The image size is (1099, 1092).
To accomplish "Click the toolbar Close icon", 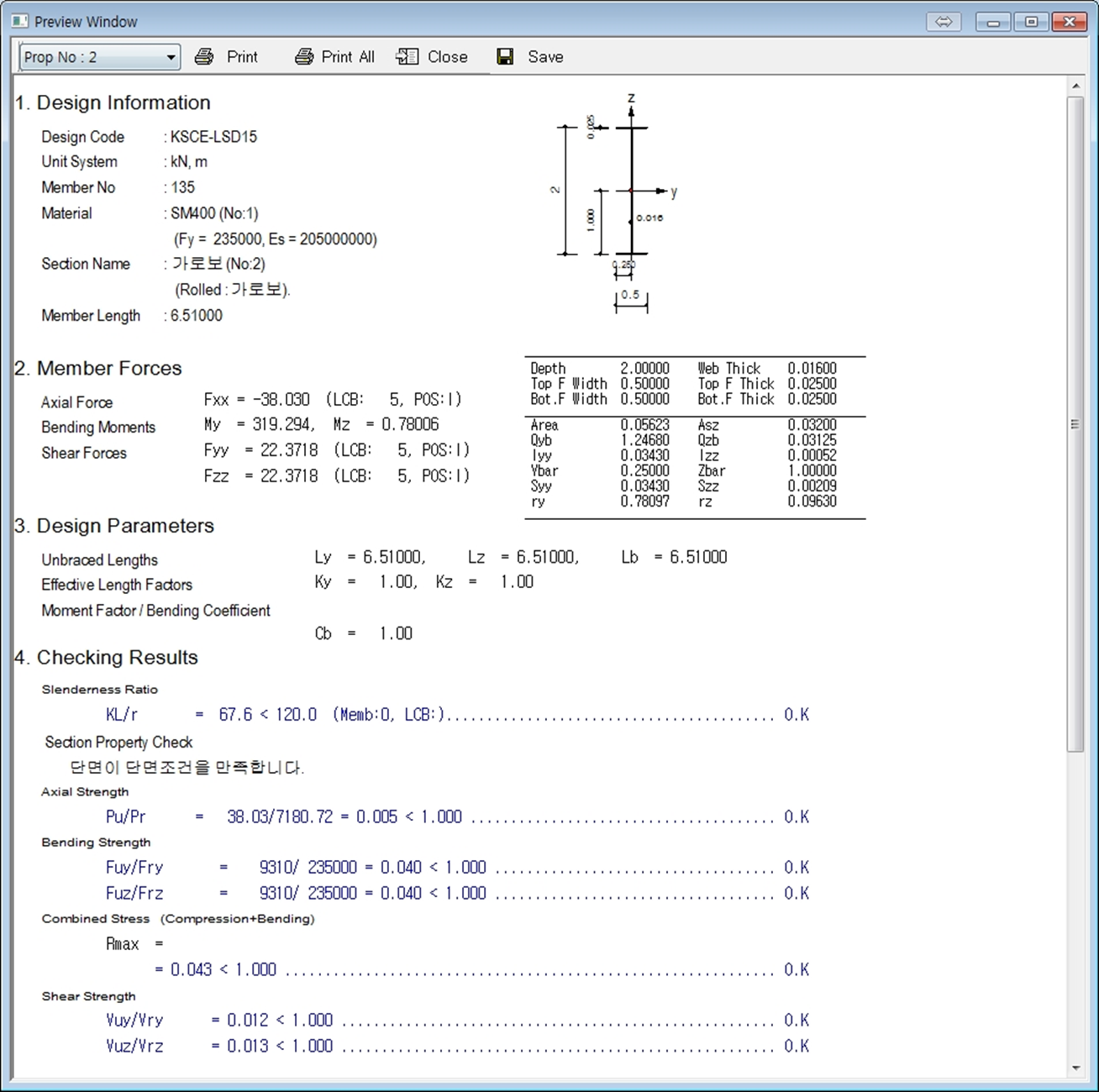I will click(x=408, y=57).
